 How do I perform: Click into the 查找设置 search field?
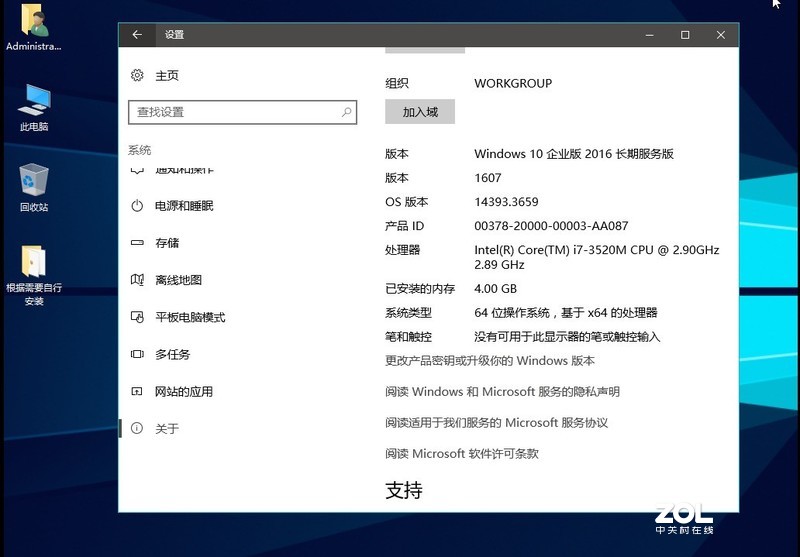(242, 112)
